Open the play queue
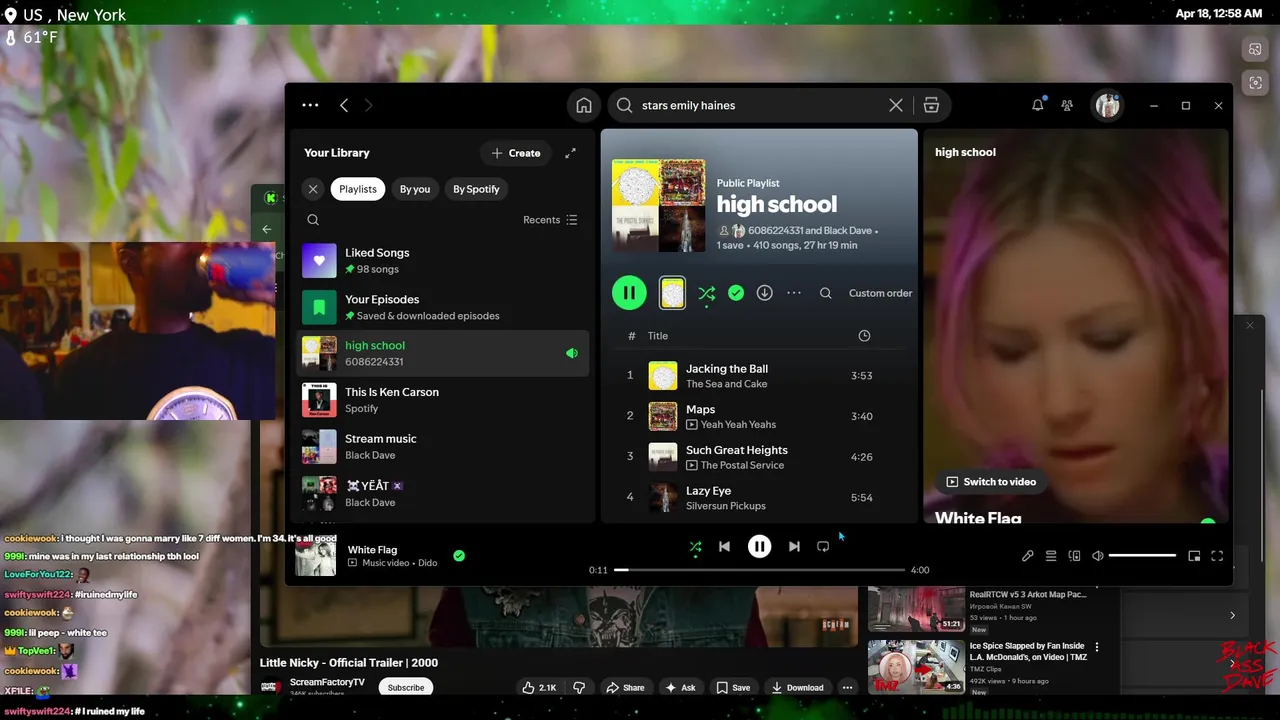Viewport: 1280px width, 720px height. point(1051,556)
